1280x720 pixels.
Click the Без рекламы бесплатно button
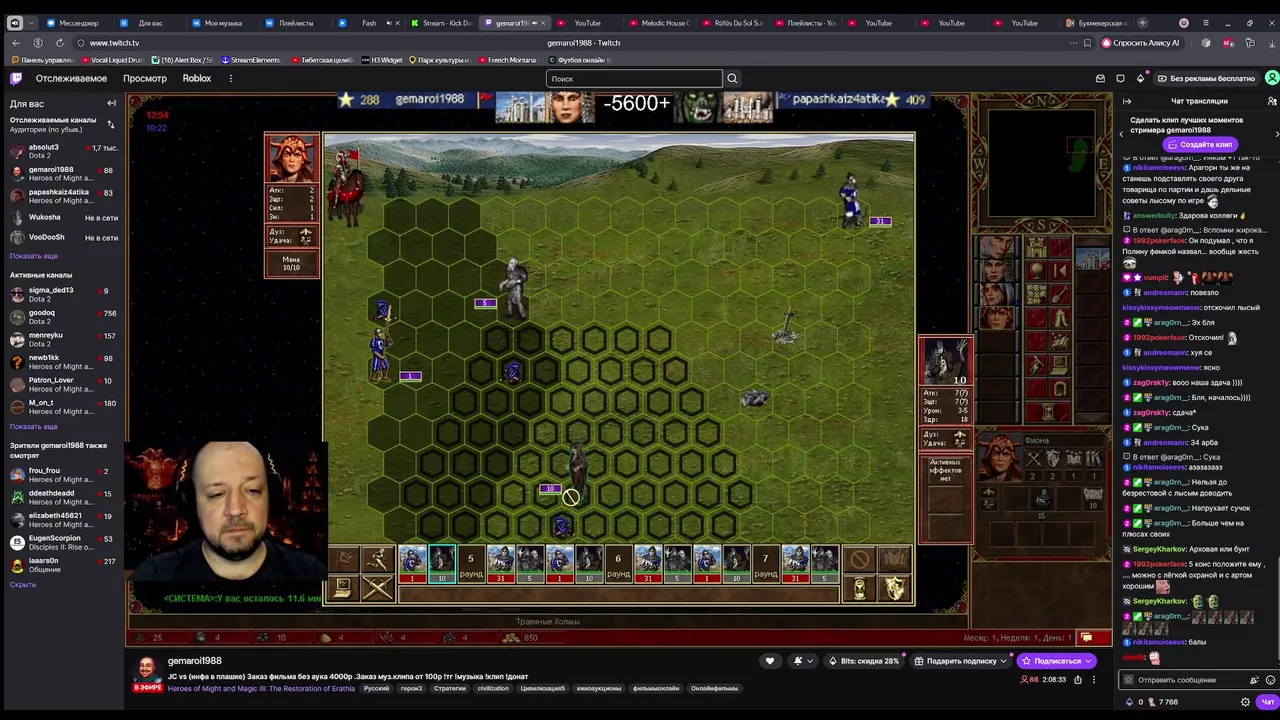click(1206, 78)
